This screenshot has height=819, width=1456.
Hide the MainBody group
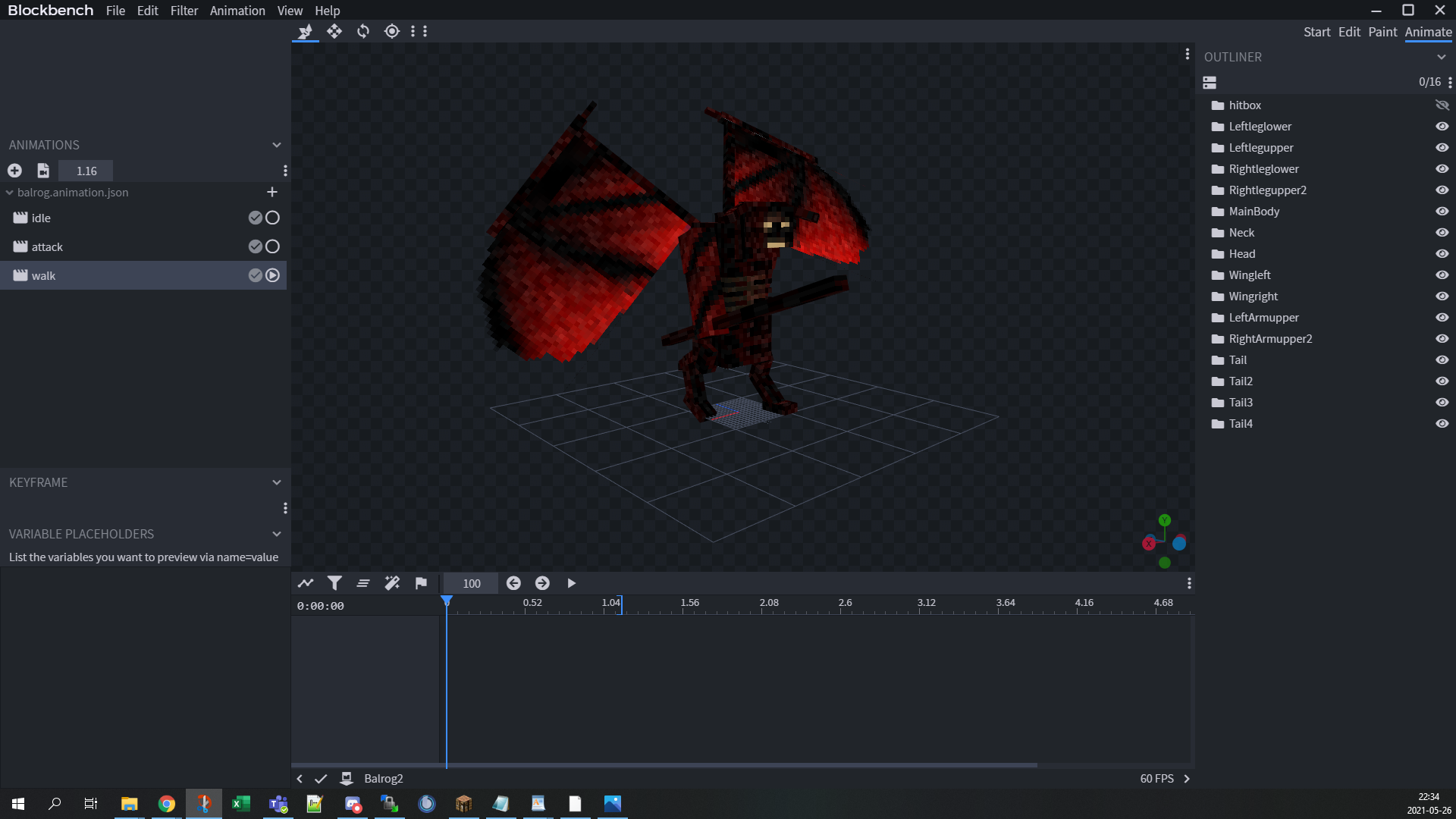tap(1442, 212)
